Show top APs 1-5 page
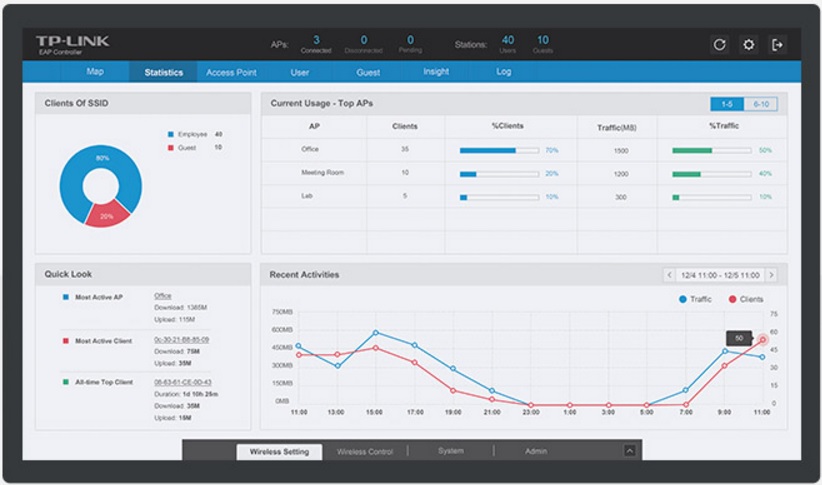Screen dimensions: 822x485 727,104
